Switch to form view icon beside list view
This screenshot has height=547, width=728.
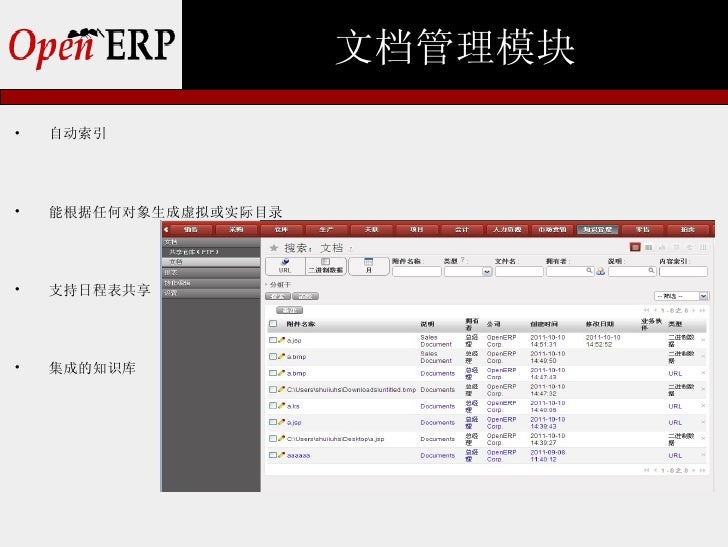(x=649, y=247)
